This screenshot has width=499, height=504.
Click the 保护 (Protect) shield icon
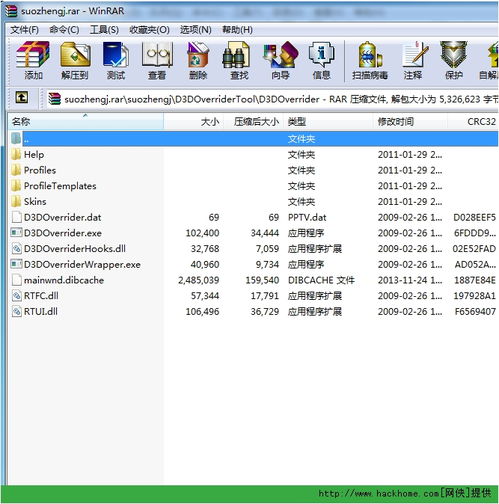coord(454,60)
